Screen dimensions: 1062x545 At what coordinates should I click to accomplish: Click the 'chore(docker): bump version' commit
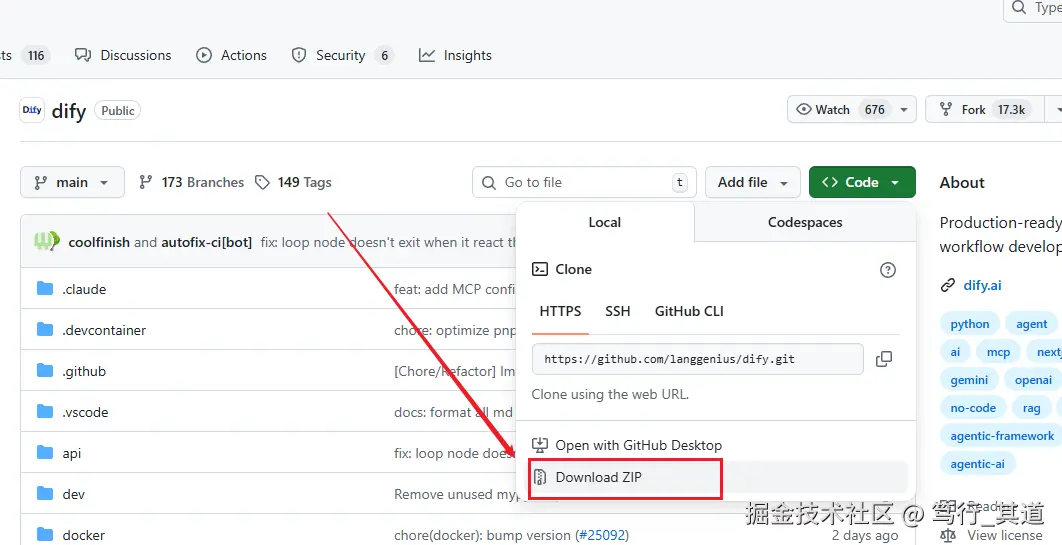pos(482,536)
